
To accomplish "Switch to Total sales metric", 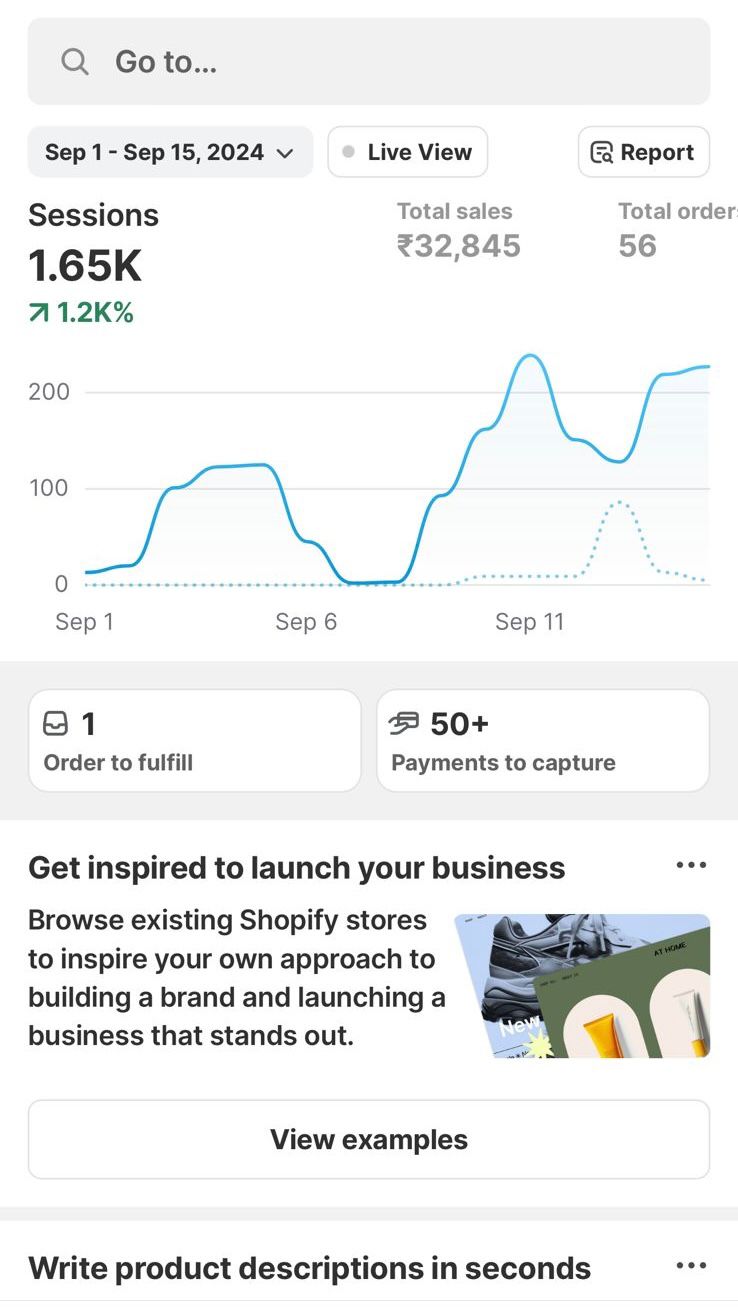I will 458,232.
